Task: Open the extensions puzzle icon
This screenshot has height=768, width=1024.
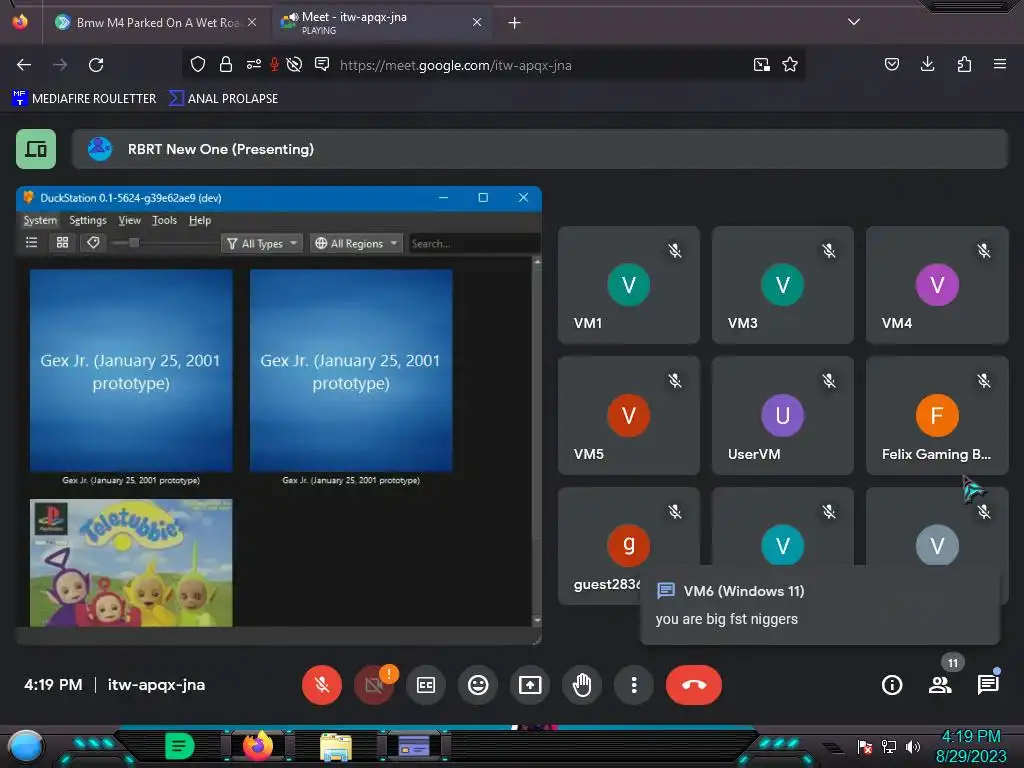Action: [x=964, y=64]
